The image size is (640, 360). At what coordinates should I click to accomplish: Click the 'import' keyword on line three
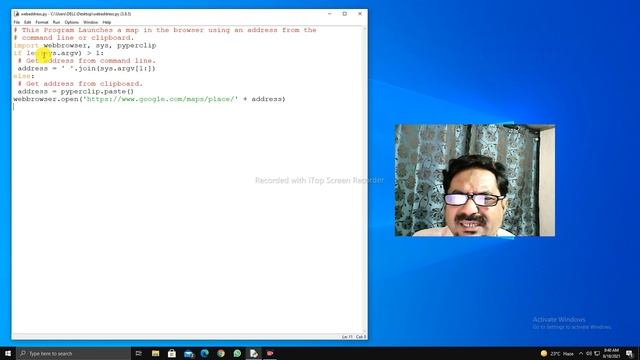(x=26, y=45)
